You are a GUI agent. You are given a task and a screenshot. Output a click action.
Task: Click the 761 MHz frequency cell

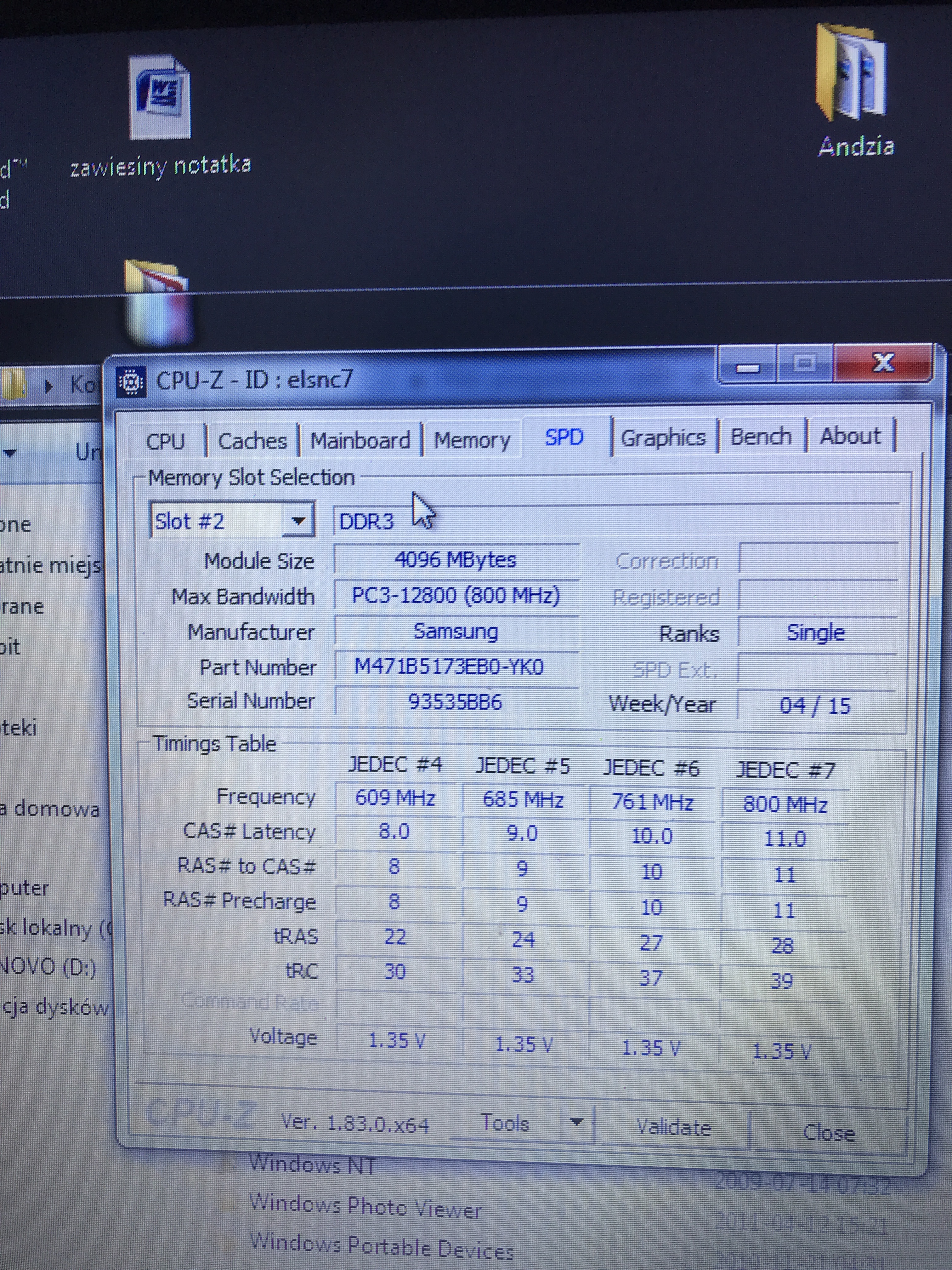[x=652, y=802]
